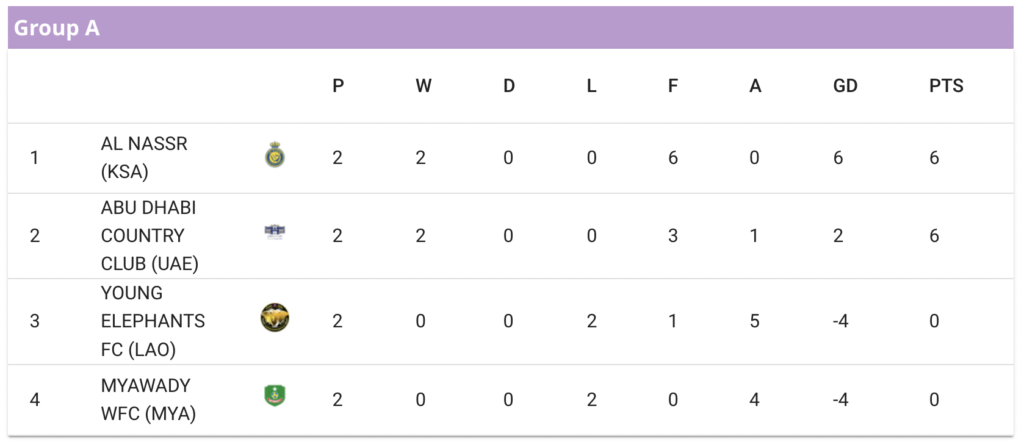Click the W (wins) column header
This screenshot has width=1024, height=445.
[x=423, y=86]
